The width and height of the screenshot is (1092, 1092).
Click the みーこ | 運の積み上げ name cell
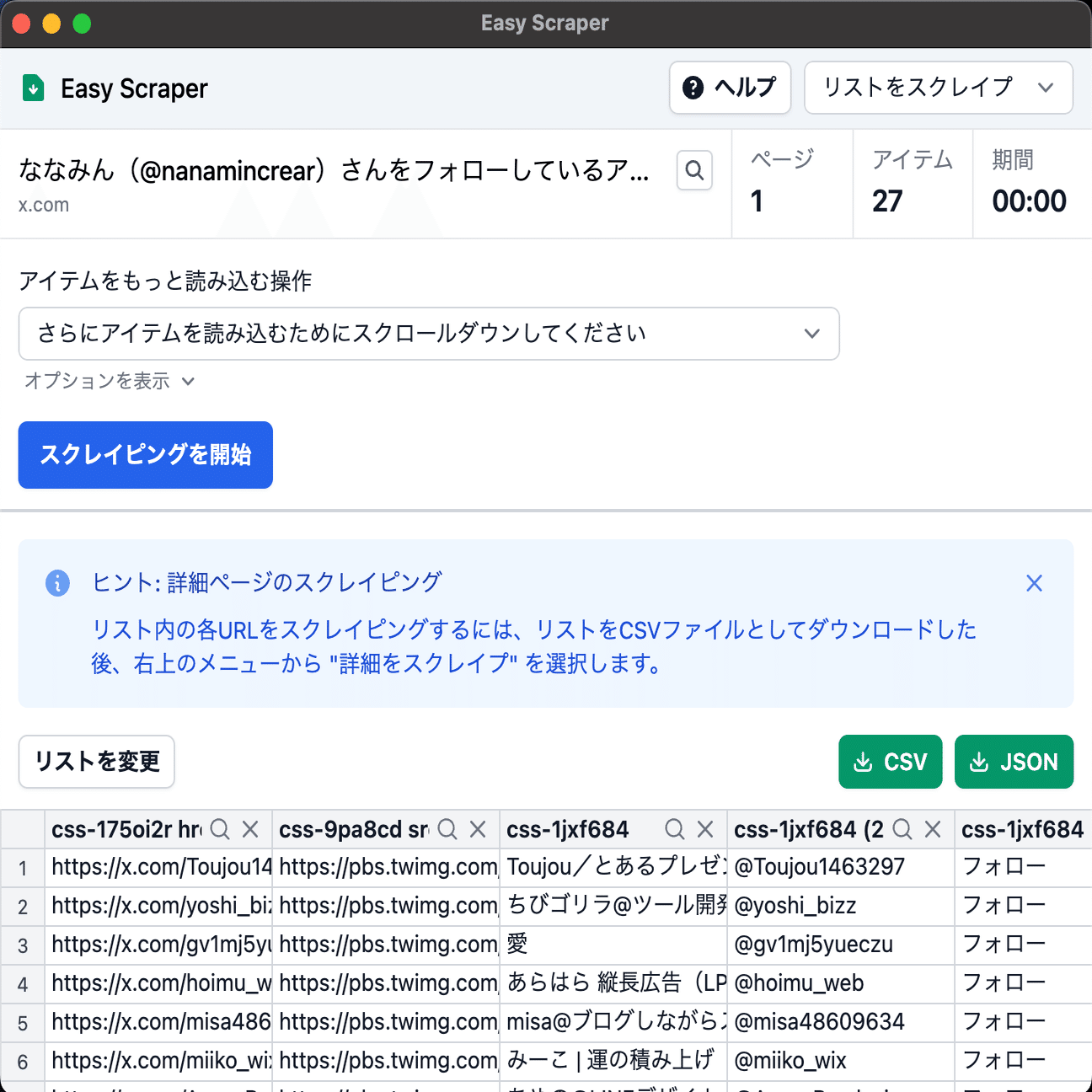click(613, 1061)
